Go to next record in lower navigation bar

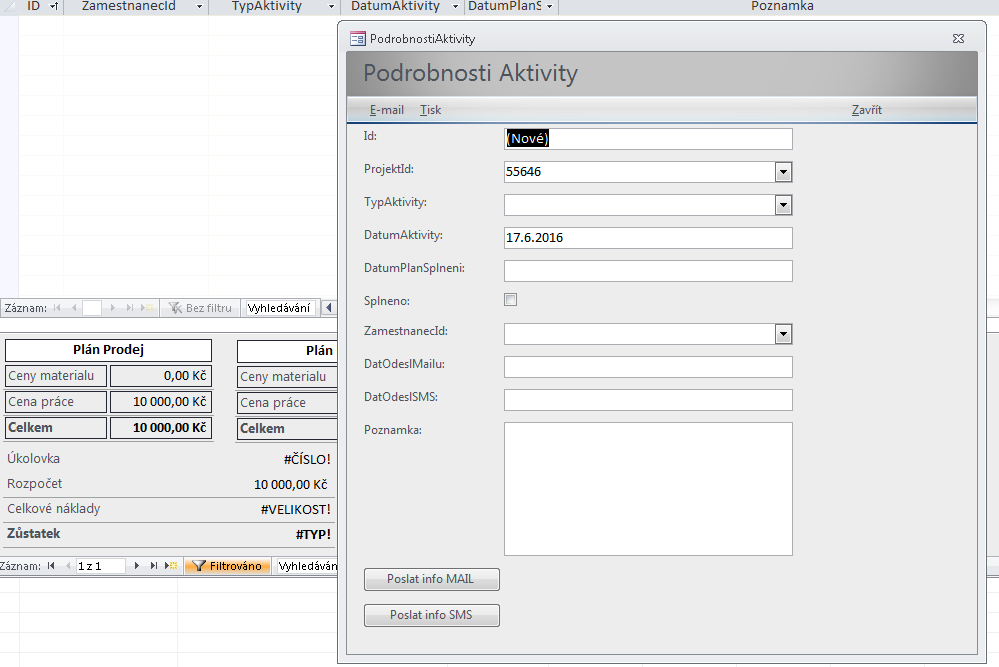[137, 566]
